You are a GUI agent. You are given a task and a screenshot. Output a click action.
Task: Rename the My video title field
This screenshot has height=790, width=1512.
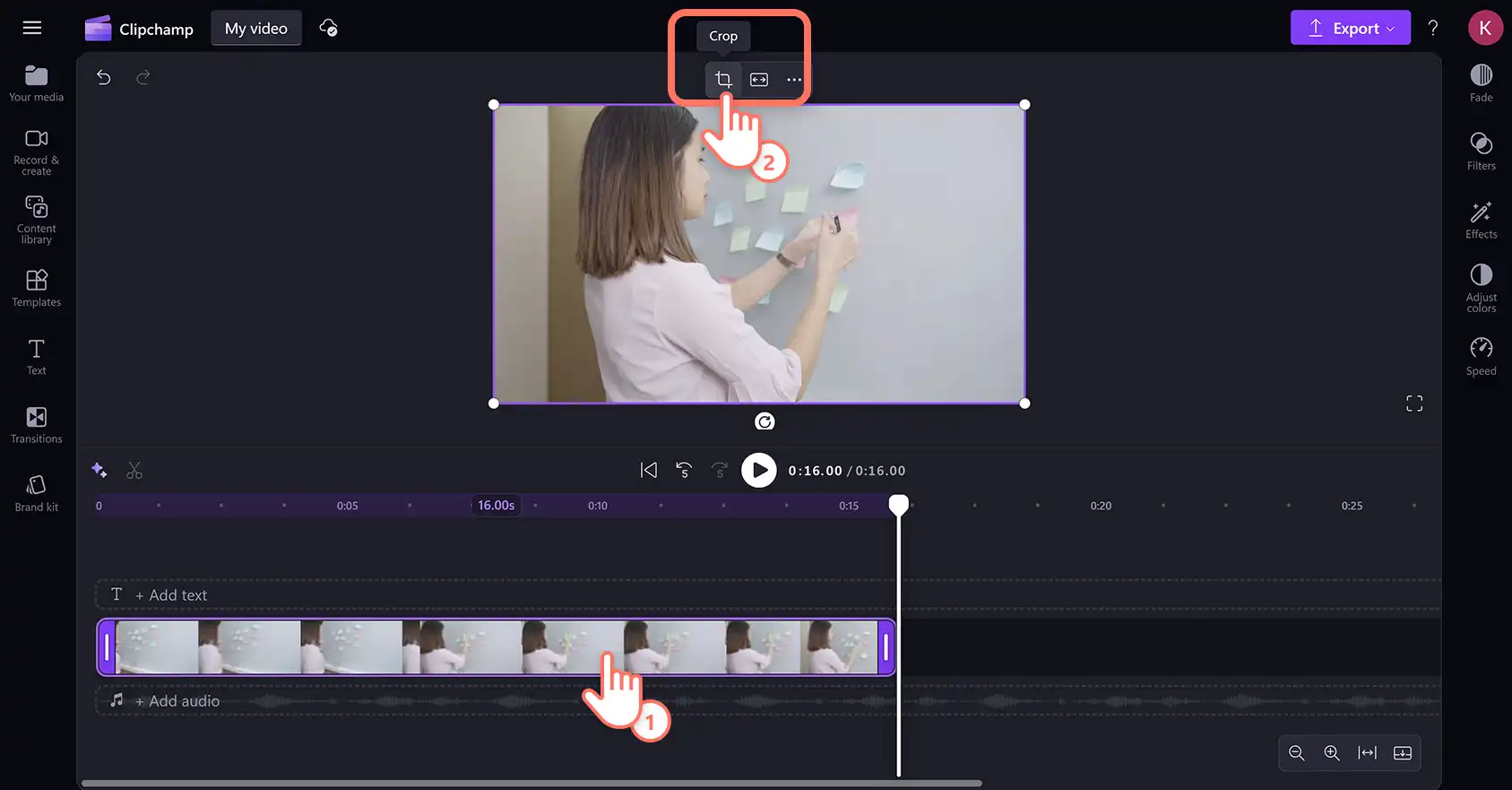[256, 29]
